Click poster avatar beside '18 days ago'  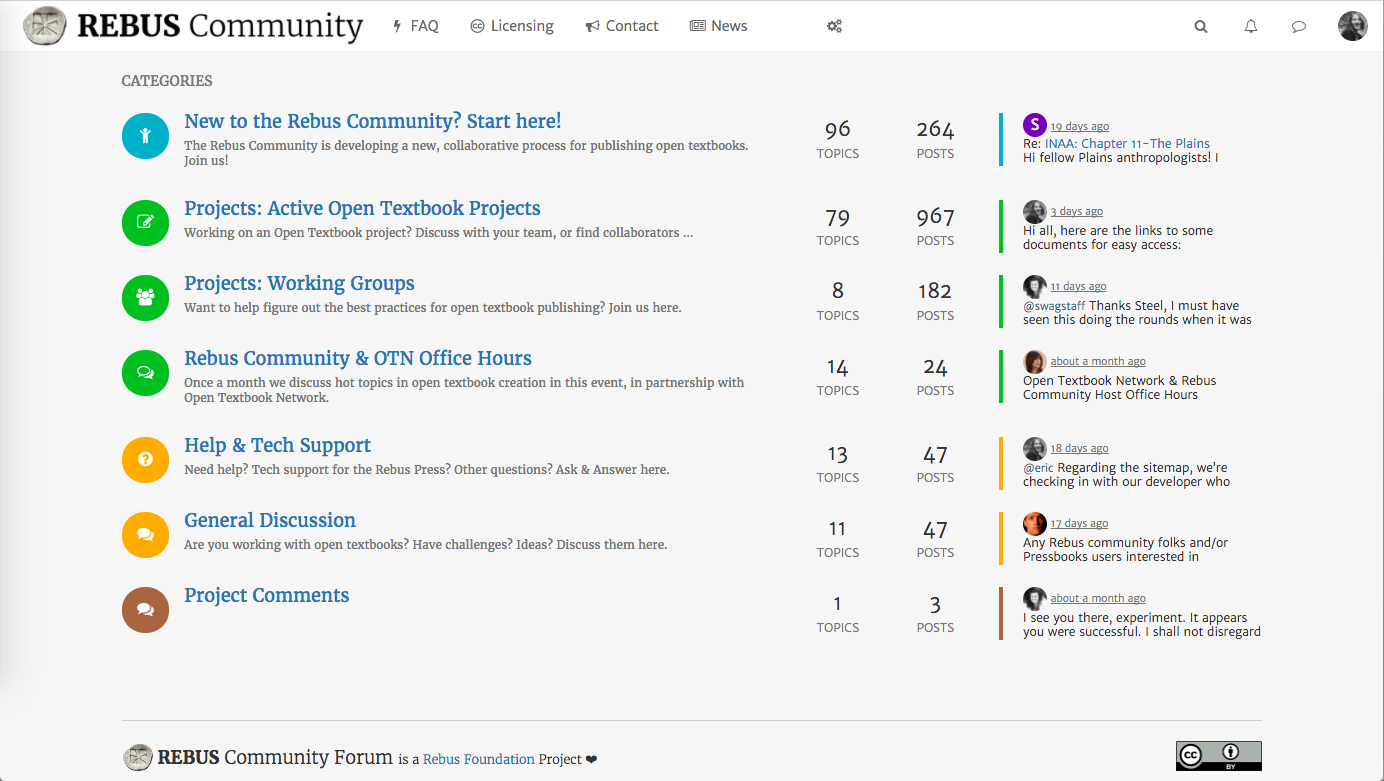pos(1035,448)
